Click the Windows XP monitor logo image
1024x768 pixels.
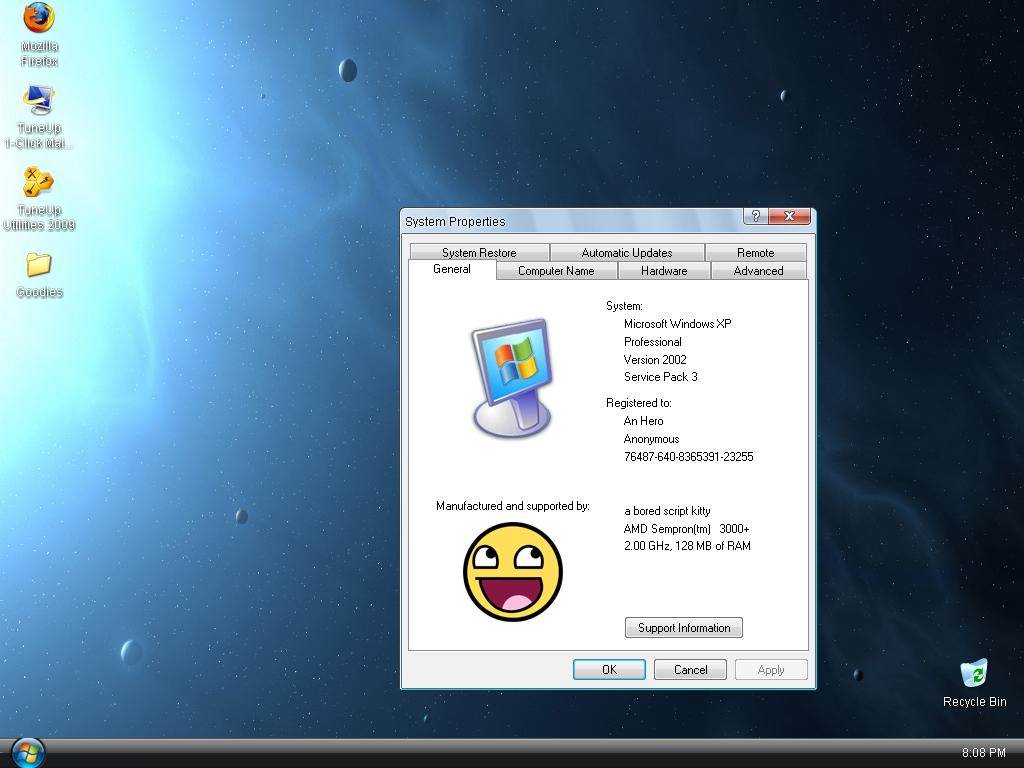click(x=512, y=378)
